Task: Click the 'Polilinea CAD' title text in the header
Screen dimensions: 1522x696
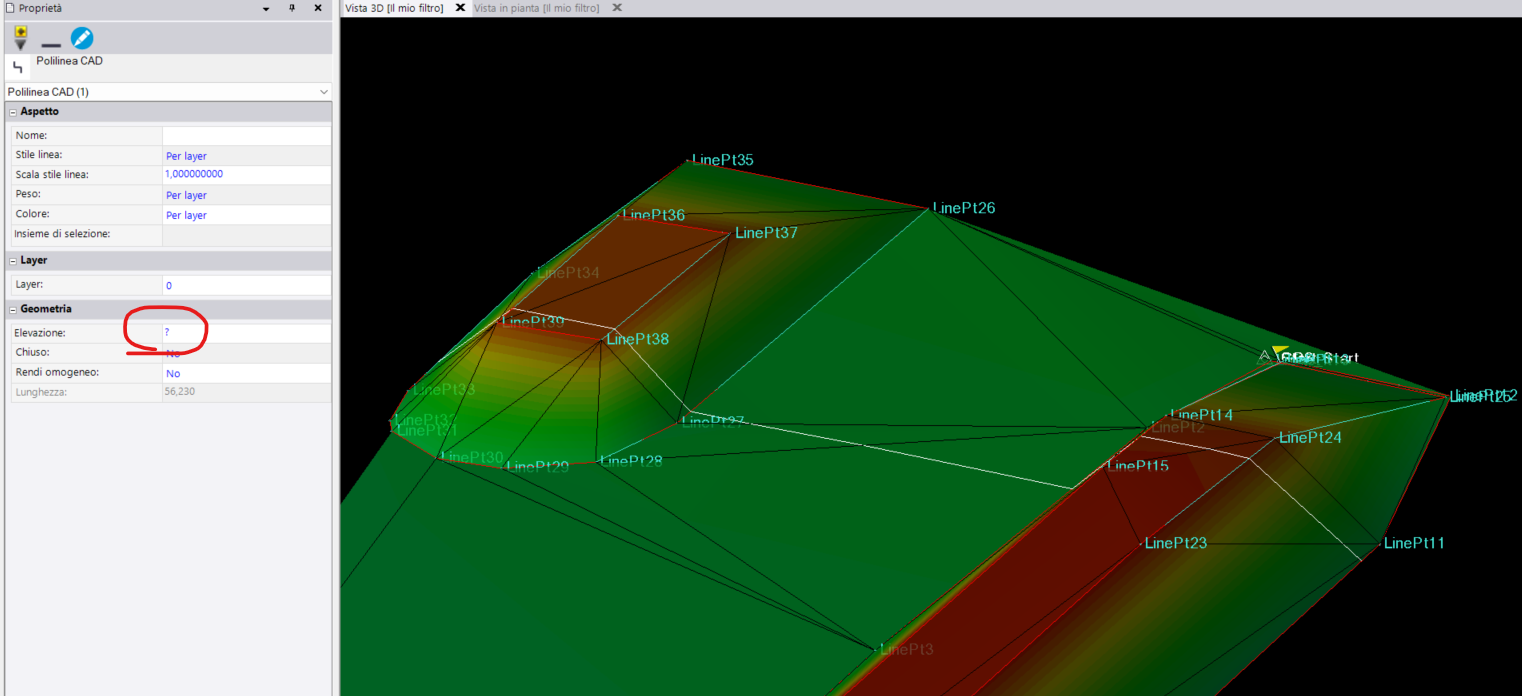Action: 70,61
